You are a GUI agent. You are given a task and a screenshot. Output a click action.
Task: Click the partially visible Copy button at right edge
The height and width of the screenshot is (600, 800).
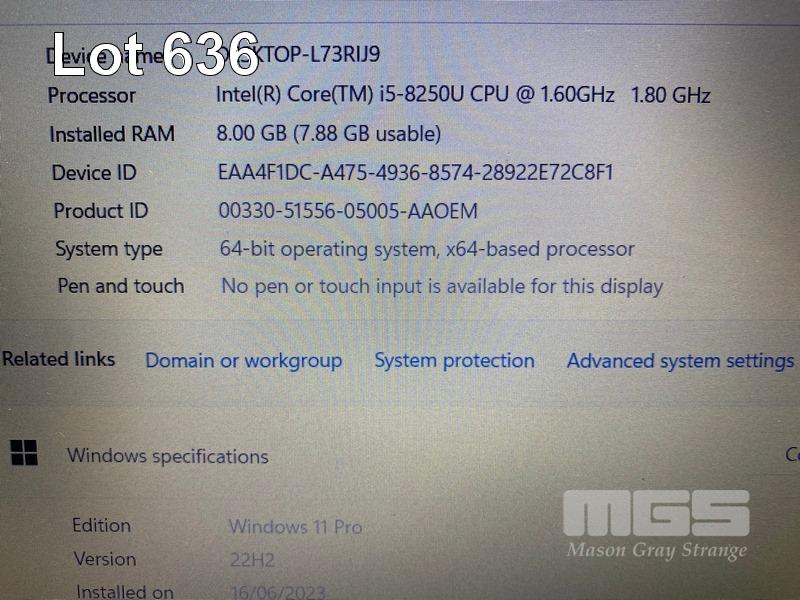(792, 454)
